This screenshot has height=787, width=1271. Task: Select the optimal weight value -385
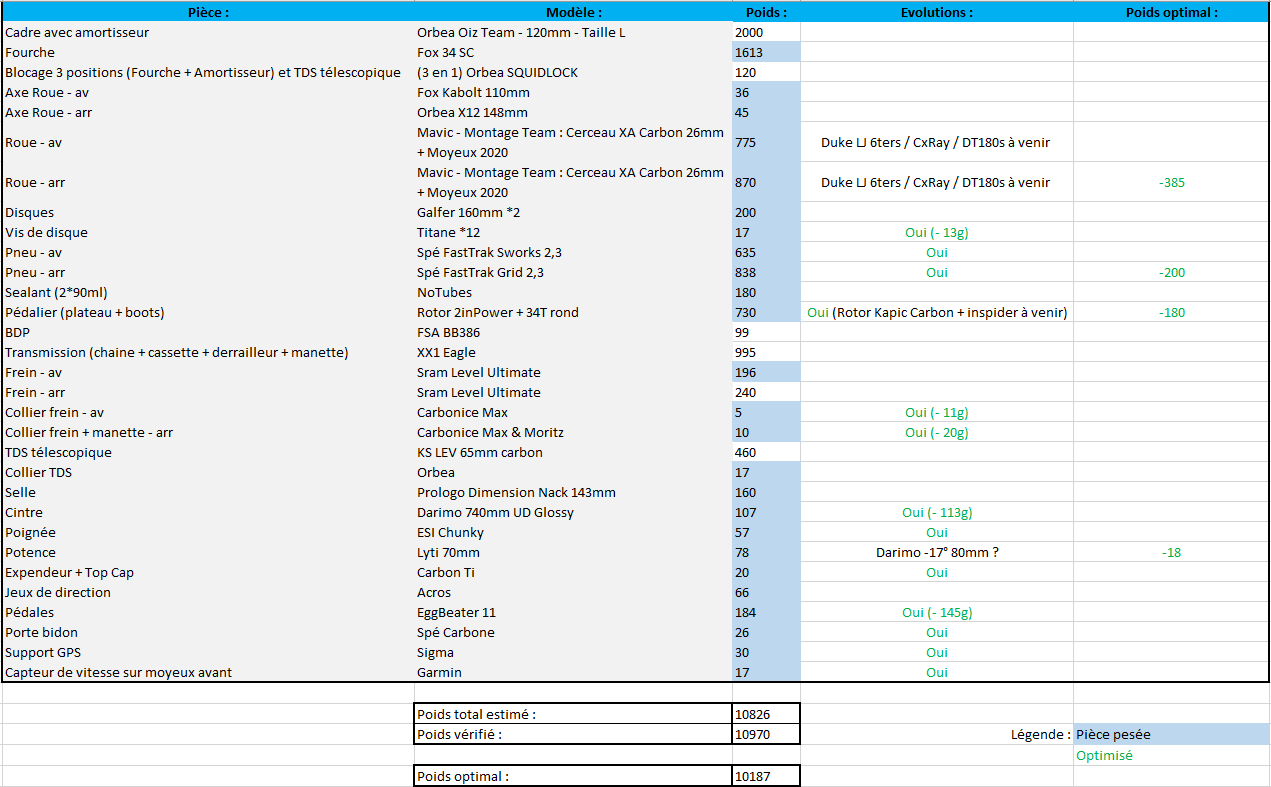coord(1172,182)
